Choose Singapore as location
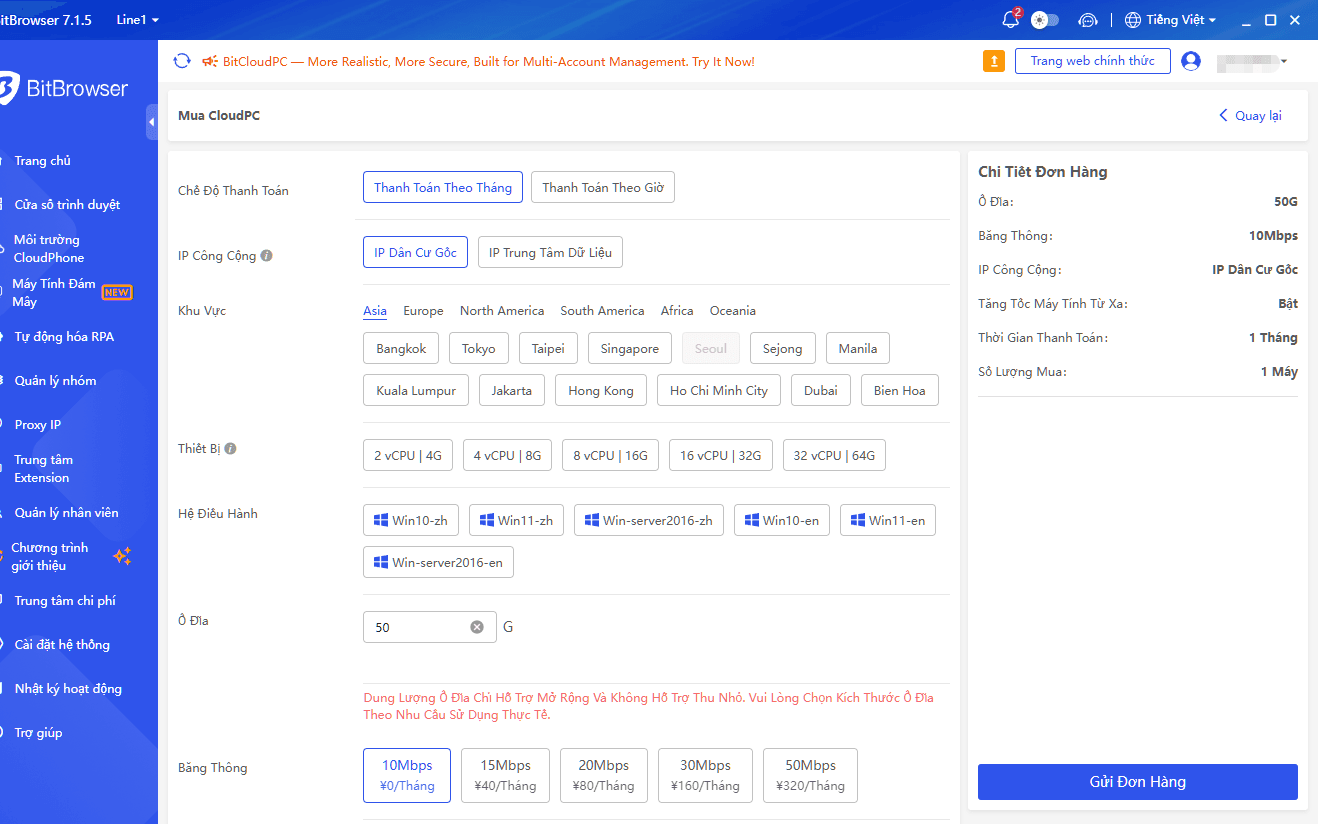Viewport: 1318px width, 824px height. click(630, 349)
